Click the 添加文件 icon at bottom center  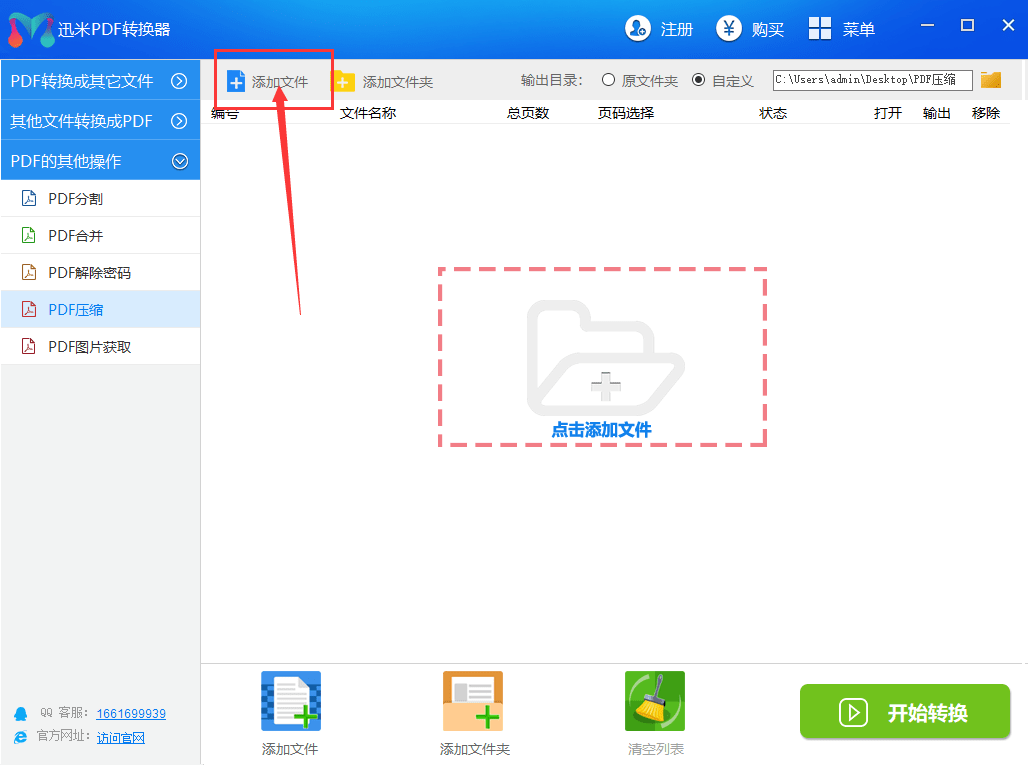coord(290,700)
